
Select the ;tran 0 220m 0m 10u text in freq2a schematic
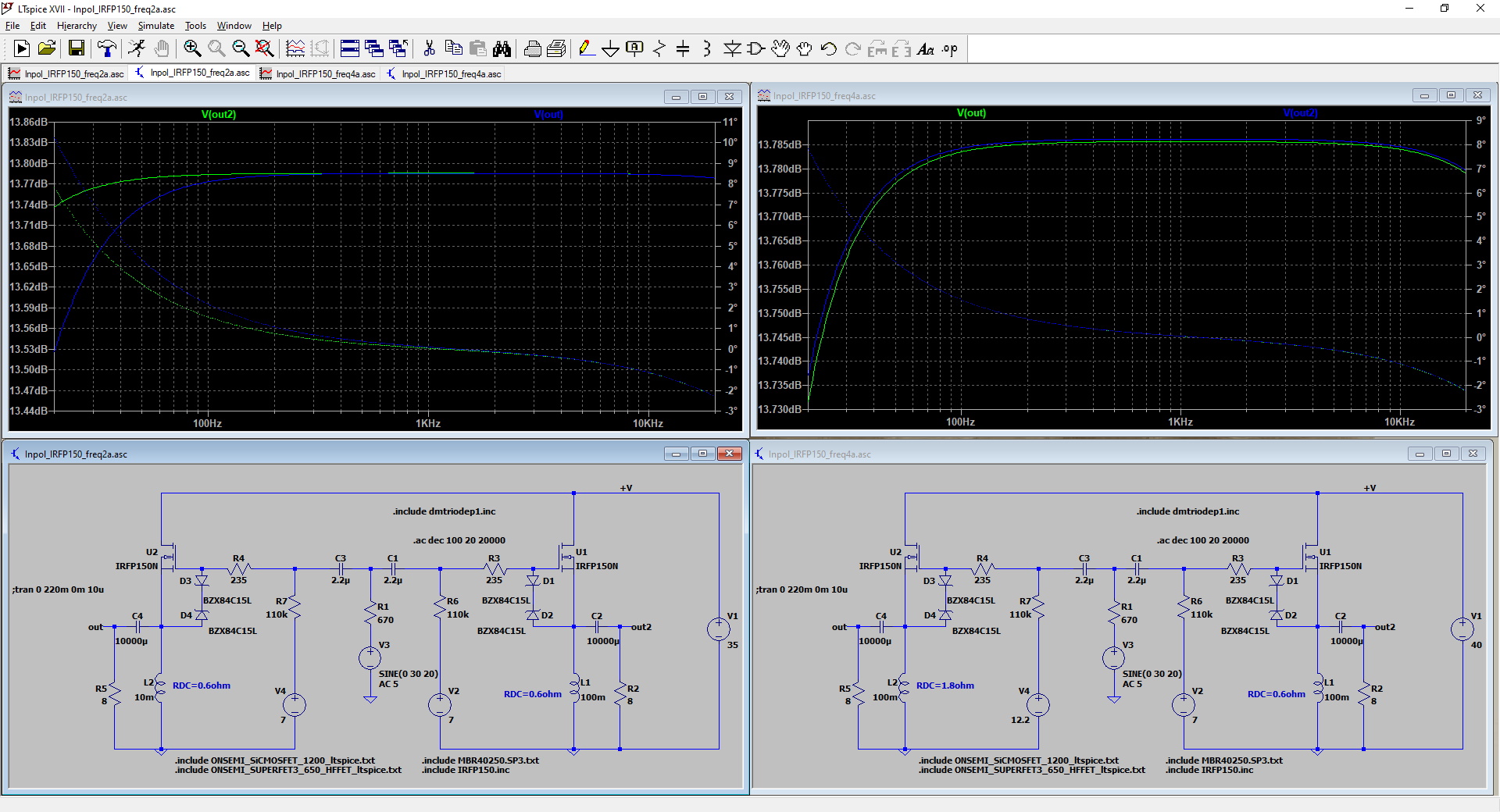tap(58, 589)
